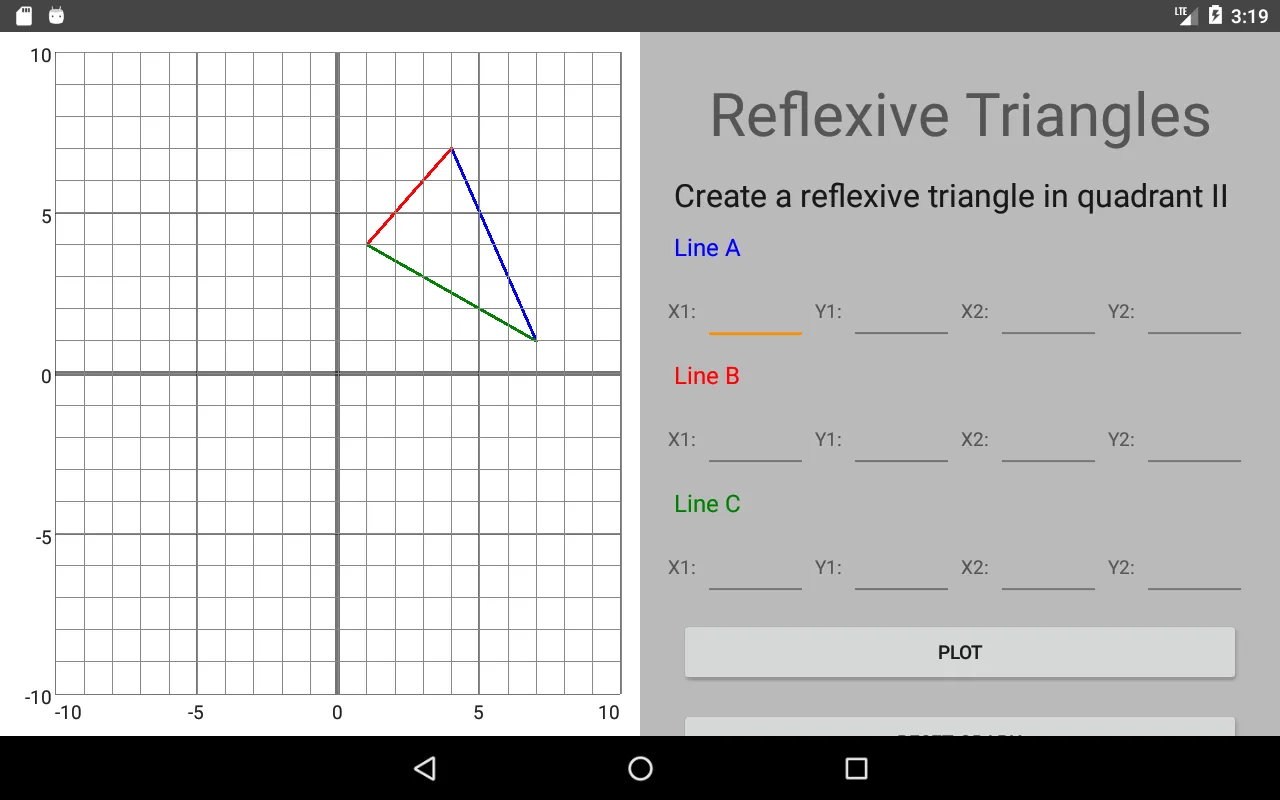Focus Line A Y2 input field
The image size is (1280, 800).
point(1194,312)
